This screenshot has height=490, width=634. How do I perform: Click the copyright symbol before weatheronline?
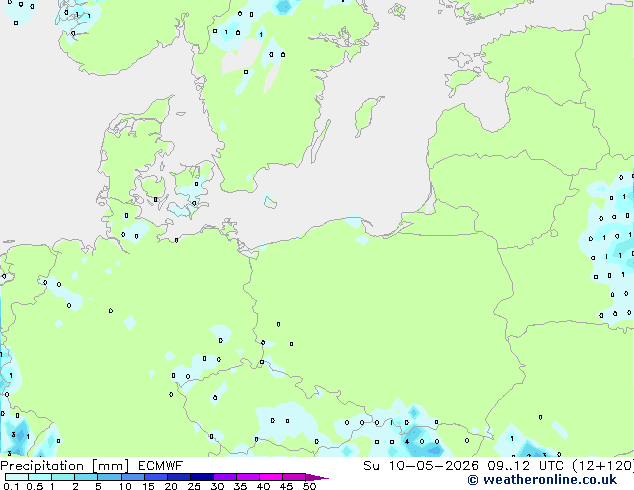click(x=473, y=480)
